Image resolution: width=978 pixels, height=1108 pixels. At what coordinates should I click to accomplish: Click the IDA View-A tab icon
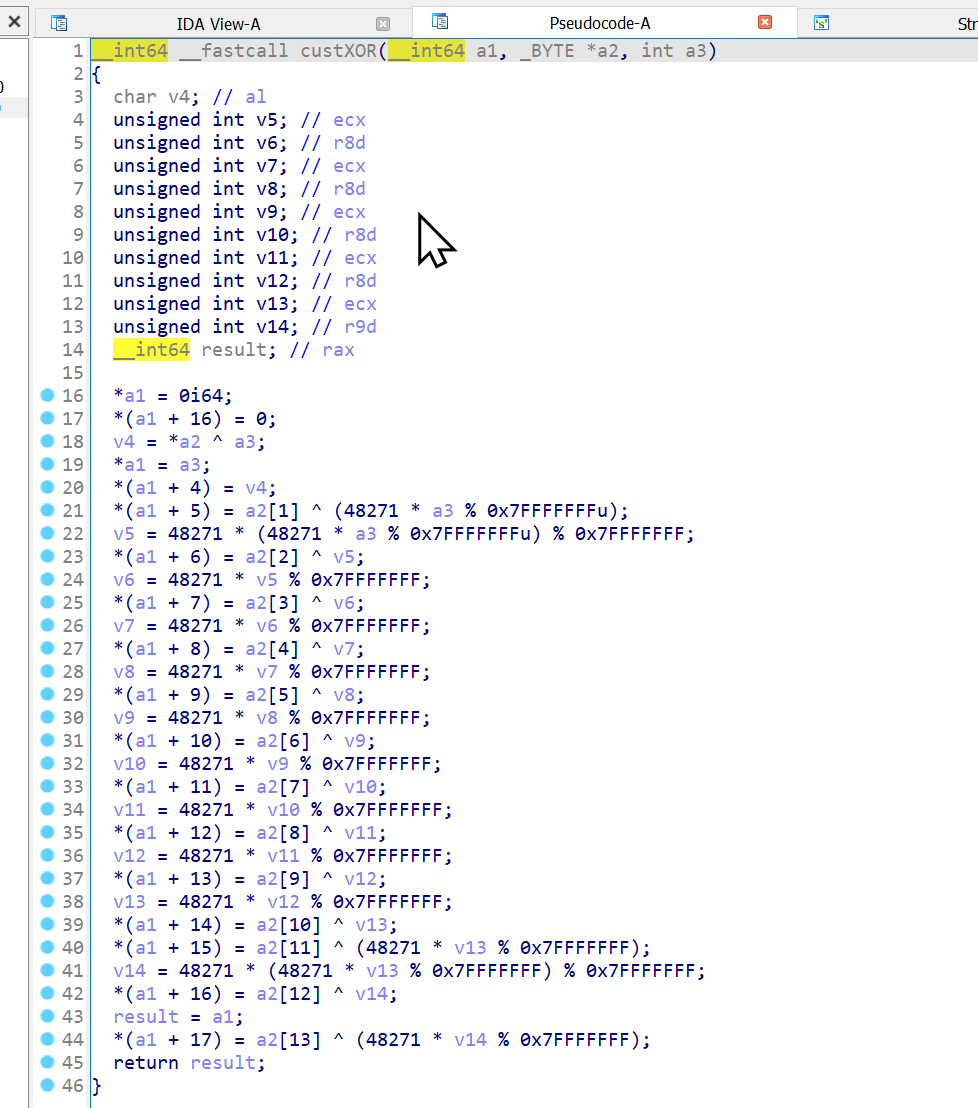[58, 22]
